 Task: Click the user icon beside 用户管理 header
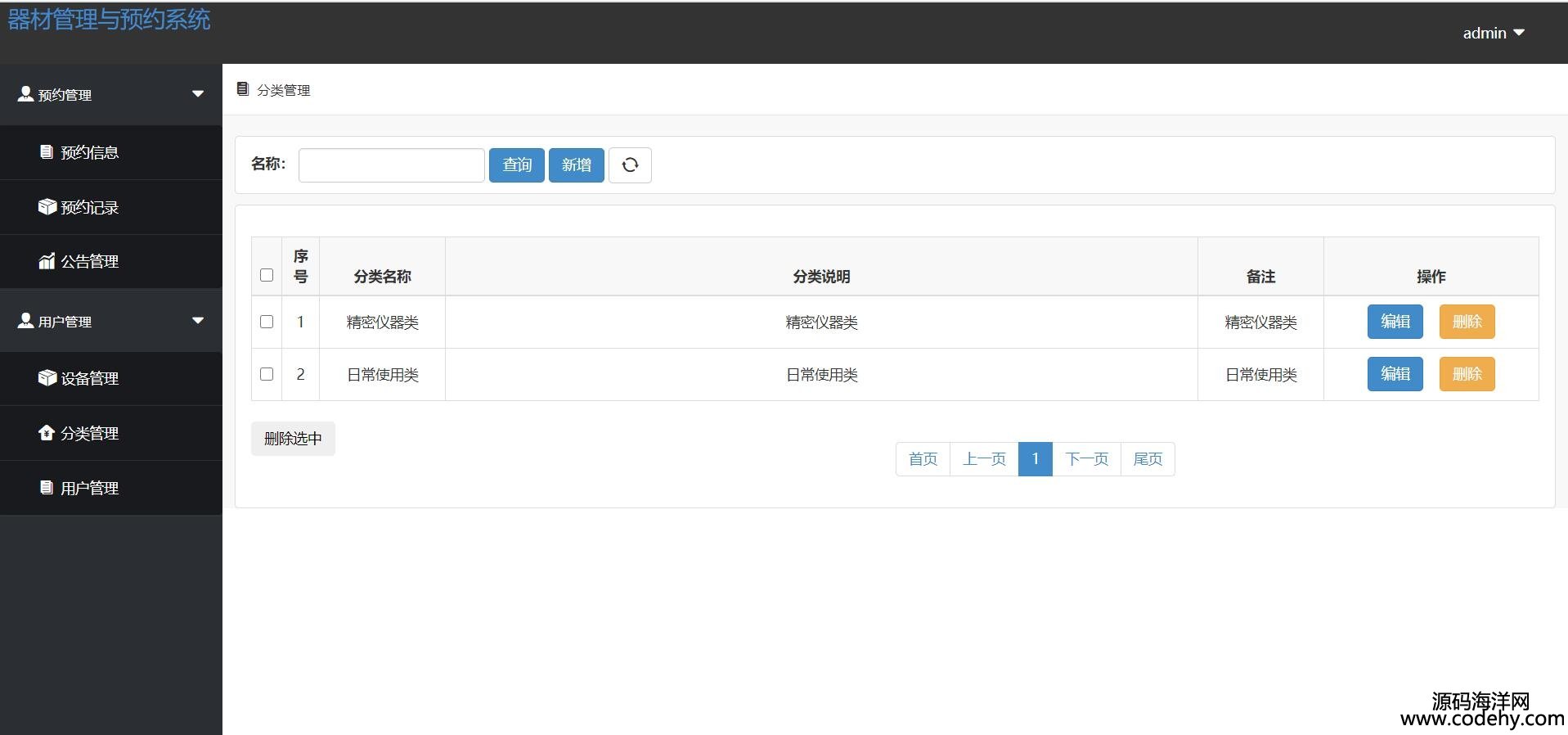(25, 321)
